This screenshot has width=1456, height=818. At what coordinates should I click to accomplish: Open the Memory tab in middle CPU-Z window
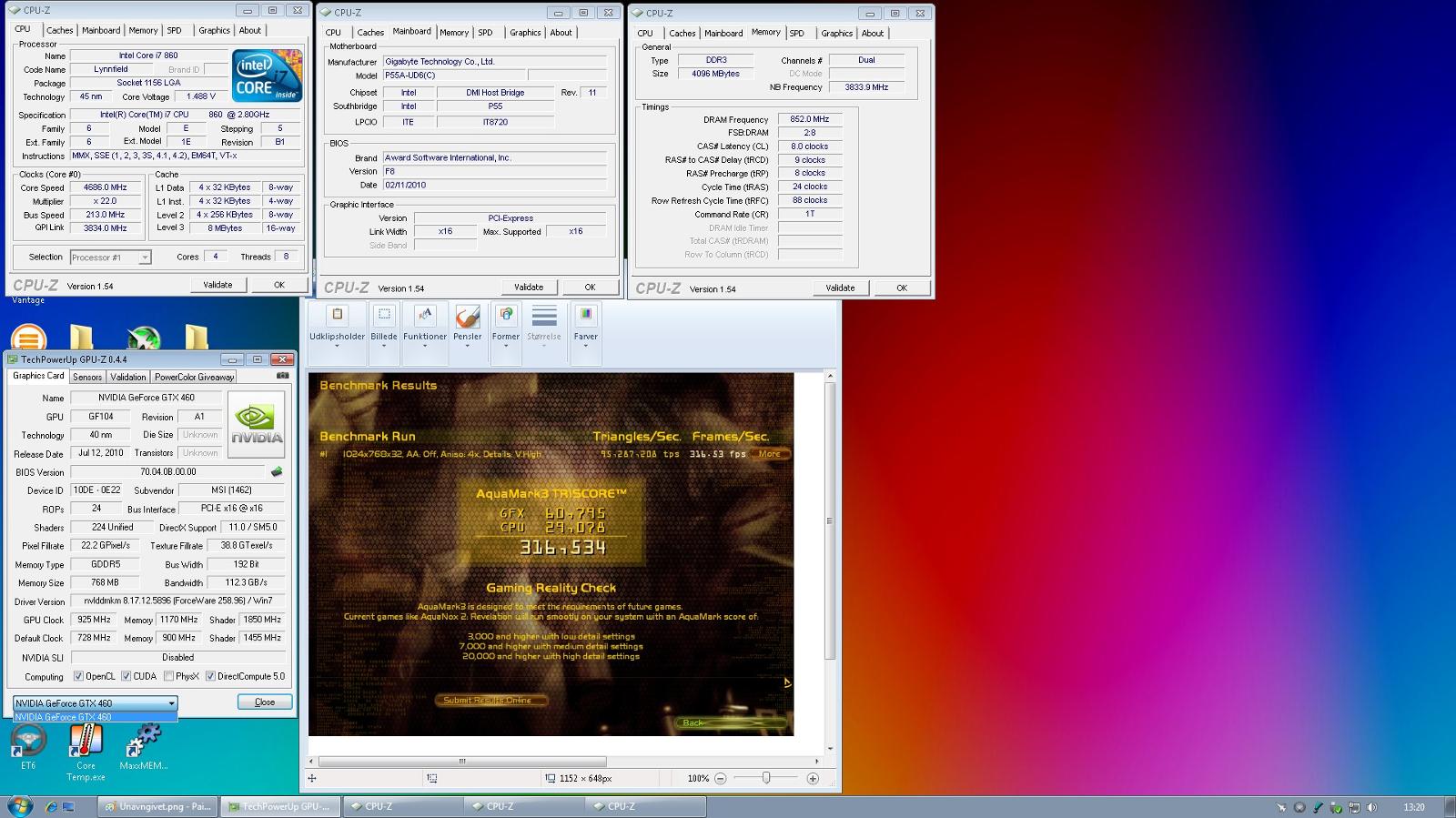(x=454, y=32)
